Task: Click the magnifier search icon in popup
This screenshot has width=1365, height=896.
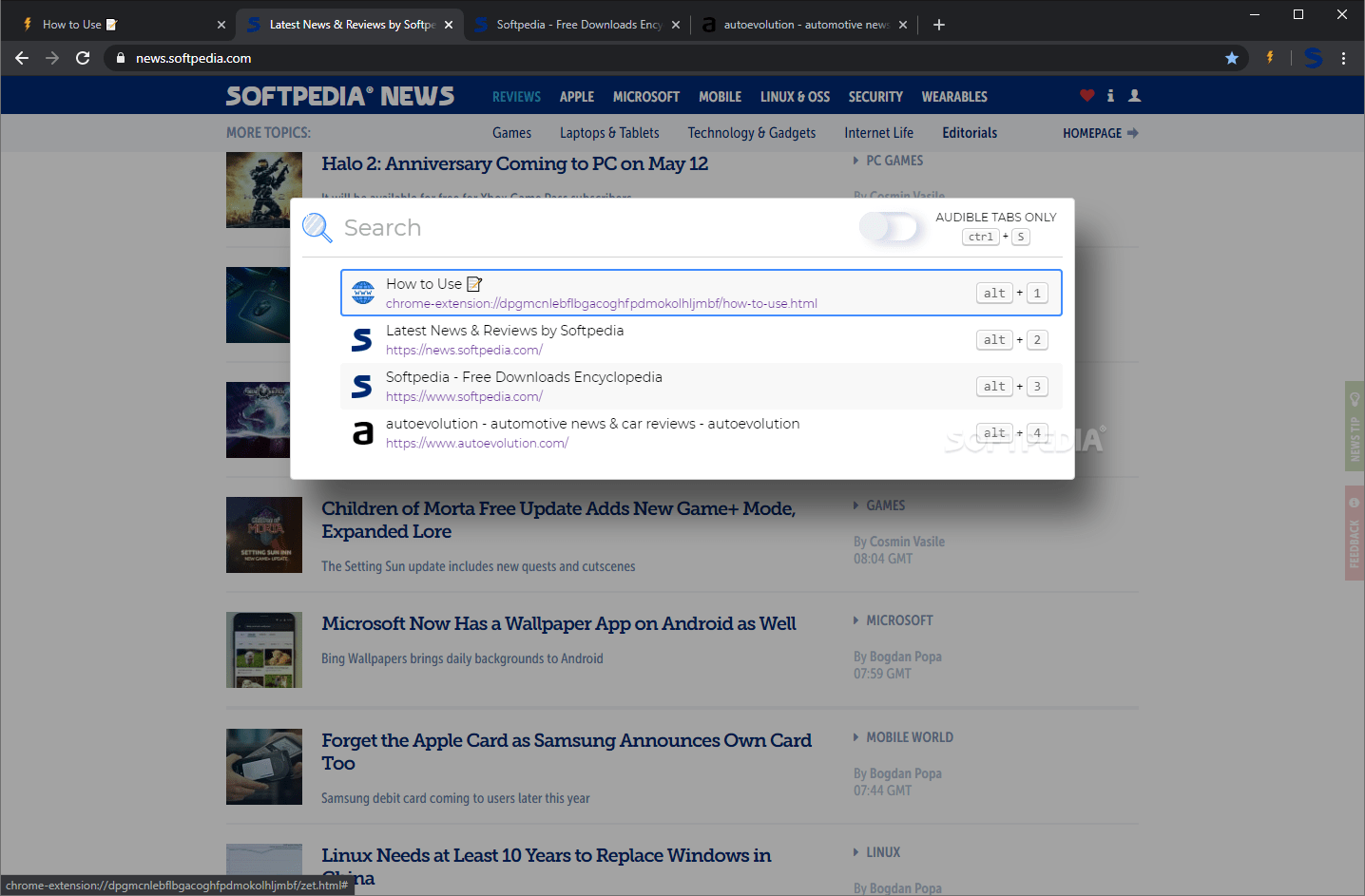Action: (x=317, y=228)
